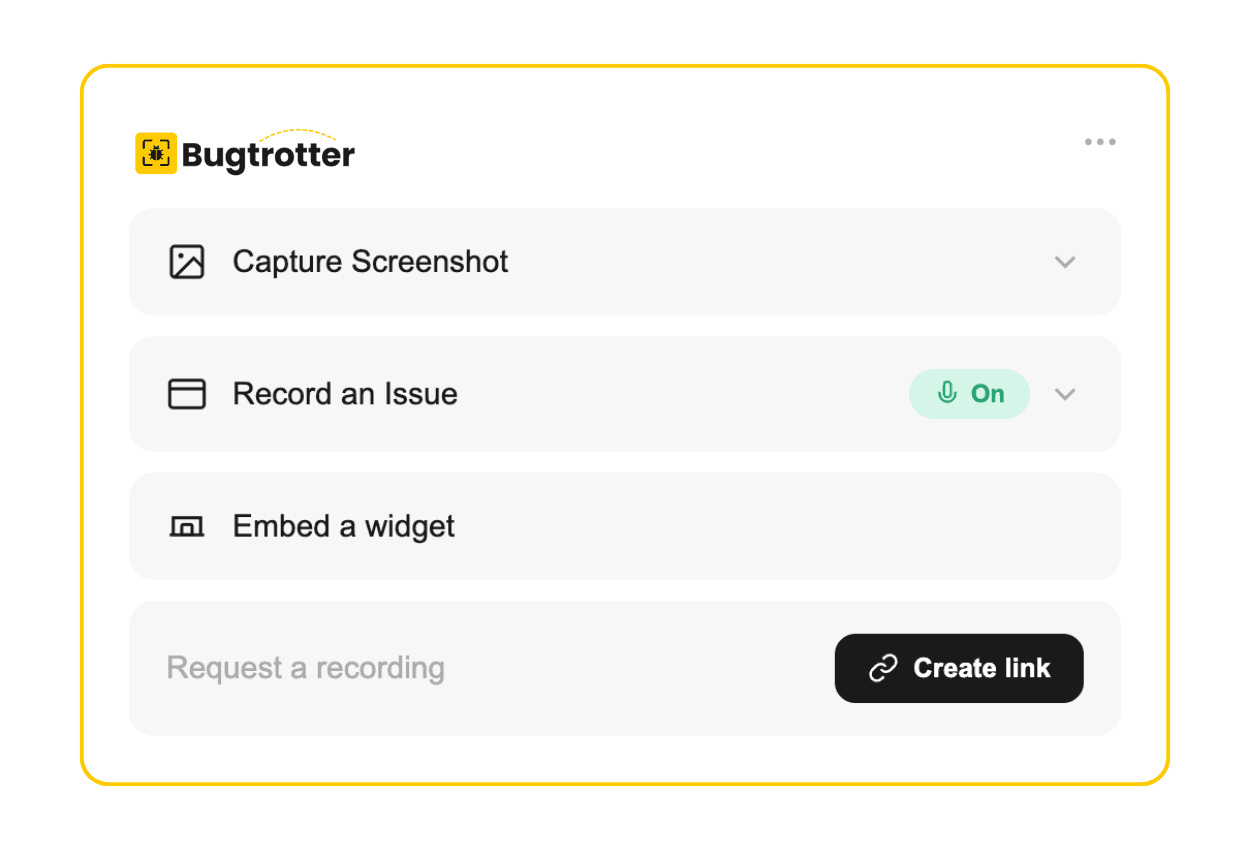Turn off audio recording via the On pill
Image resolution: width=1250 pixels, height=850 pixels.
(969, 393)
